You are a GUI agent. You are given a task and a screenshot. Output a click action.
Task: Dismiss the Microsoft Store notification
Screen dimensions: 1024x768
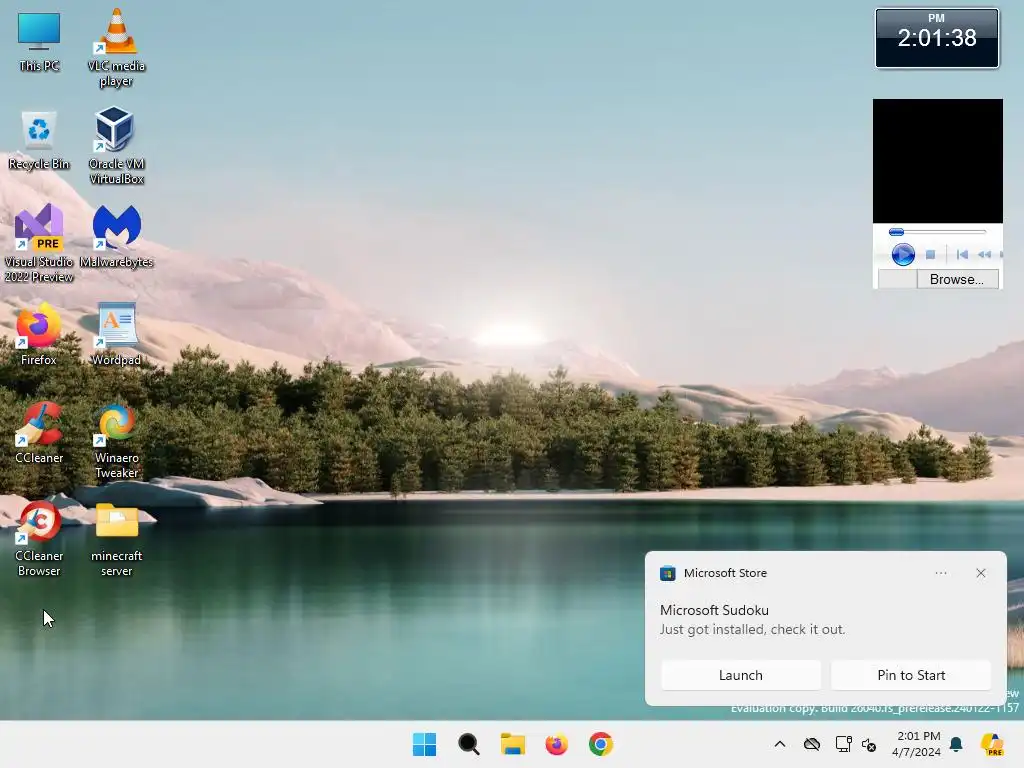click(x=981, y=573)
